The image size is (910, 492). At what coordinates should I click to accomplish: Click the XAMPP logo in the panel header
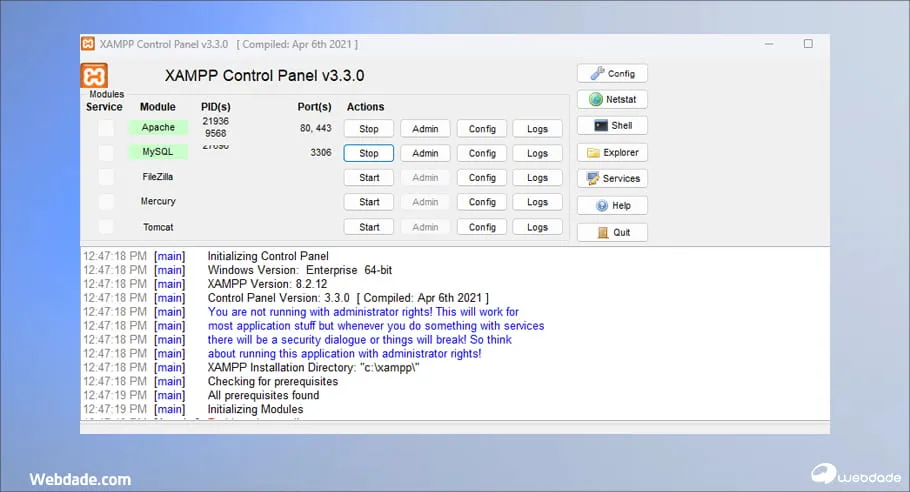[x=94, y=76]
